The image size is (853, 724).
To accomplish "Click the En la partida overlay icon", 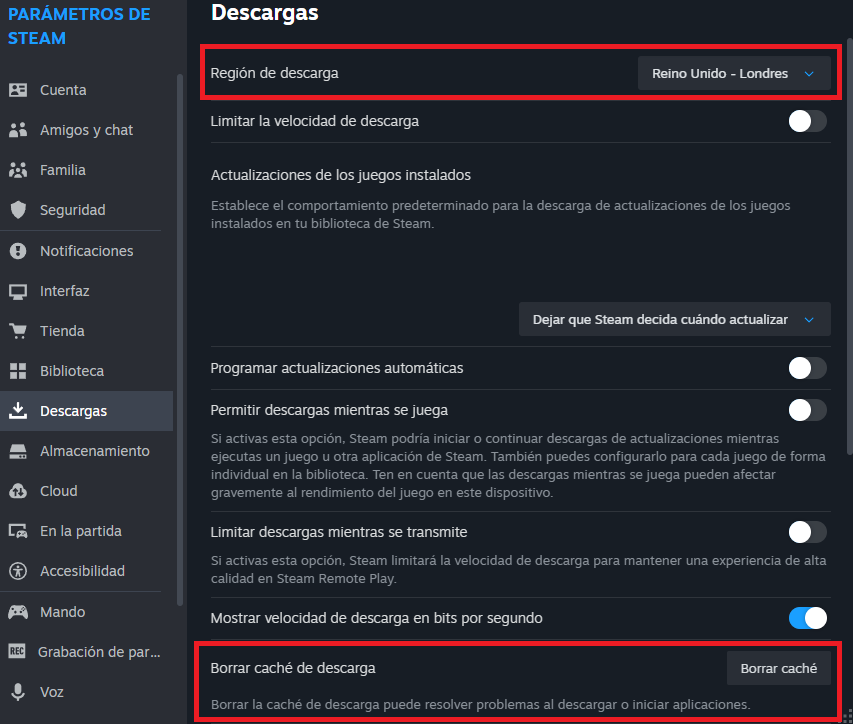I will (x=18, y=531).
